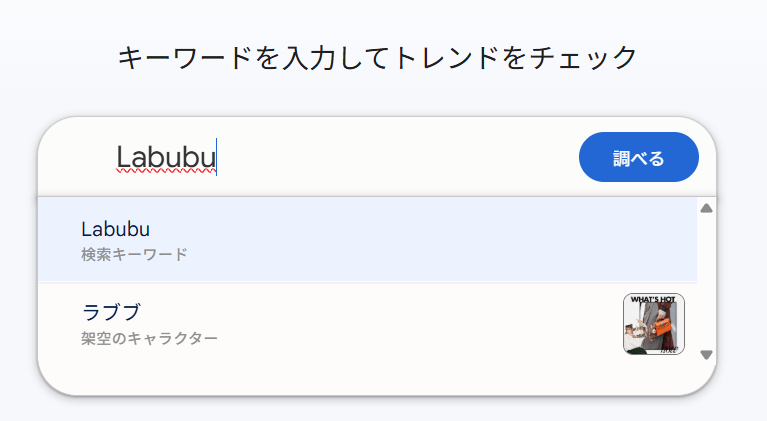Screen dimensions: 767x421
Task: Click the blue 調べる button
Action: click(x=638, y=157)
